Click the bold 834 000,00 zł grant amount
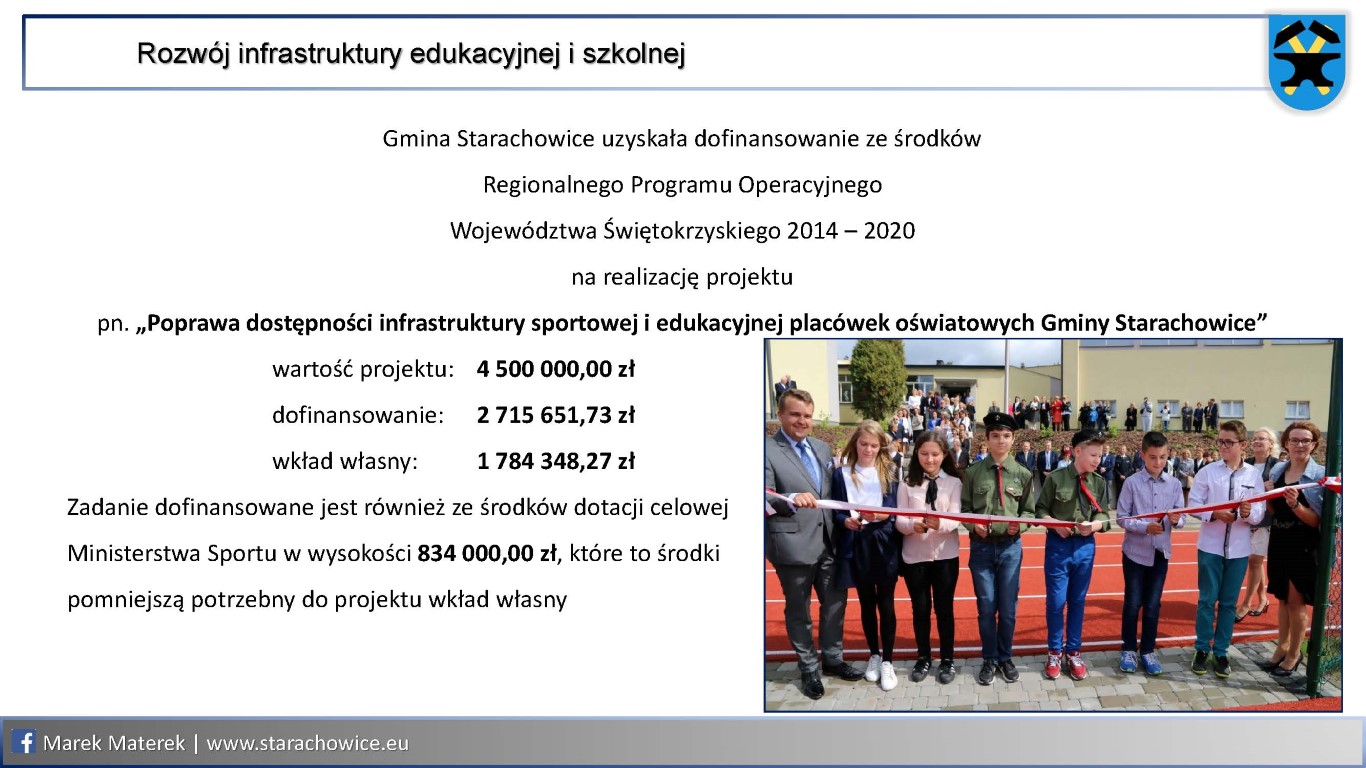1366x768 pixels. (486, 553)
